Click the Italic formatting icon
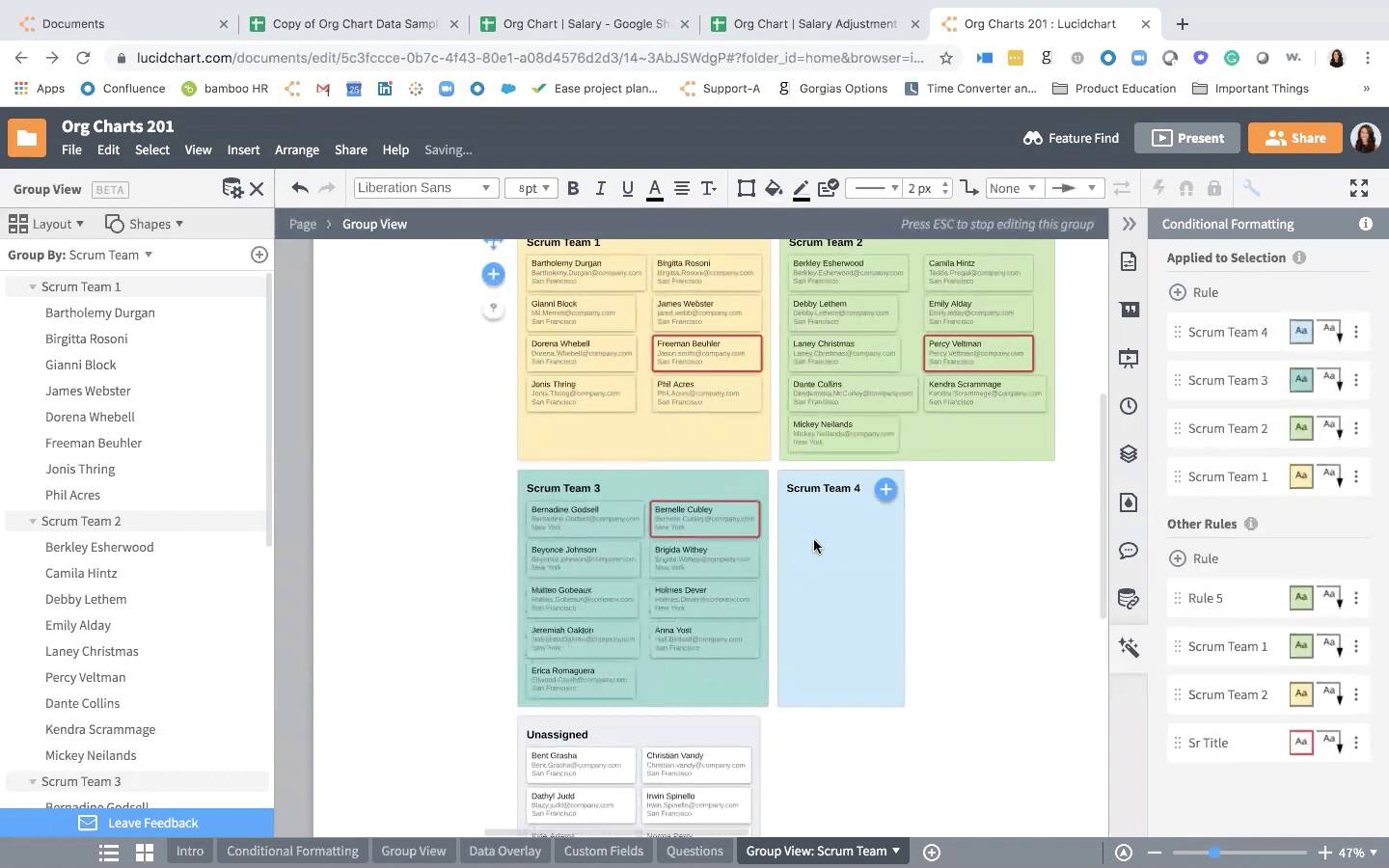1389x868 pixels. (x=600, y=188)
